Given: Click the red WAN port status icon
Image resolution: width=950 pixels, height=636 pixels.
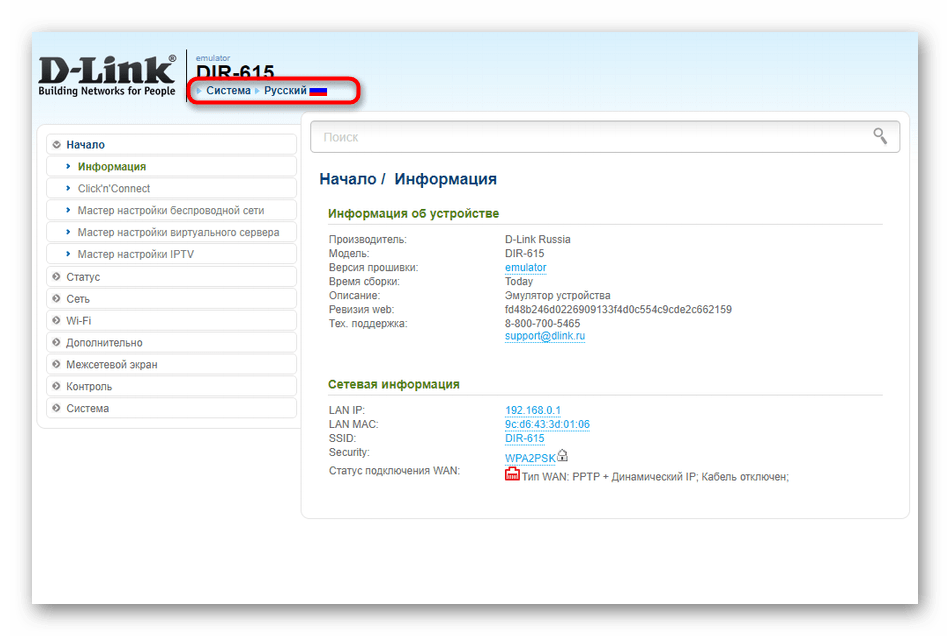Looking at the screenshot, I should pyautogui.click(x=512, y=474).
